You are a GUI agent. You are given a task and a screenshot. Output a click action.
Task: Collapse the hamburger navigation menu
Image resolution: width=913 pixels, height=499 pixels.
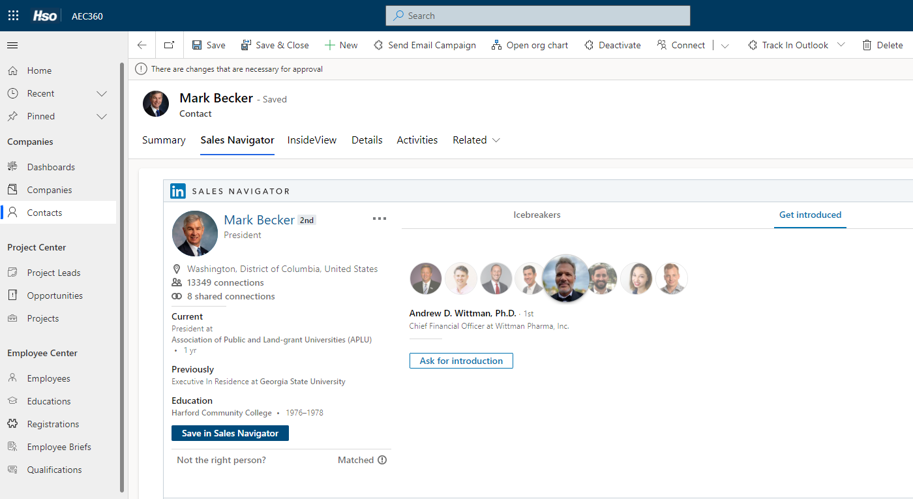(x=12, y=45)
